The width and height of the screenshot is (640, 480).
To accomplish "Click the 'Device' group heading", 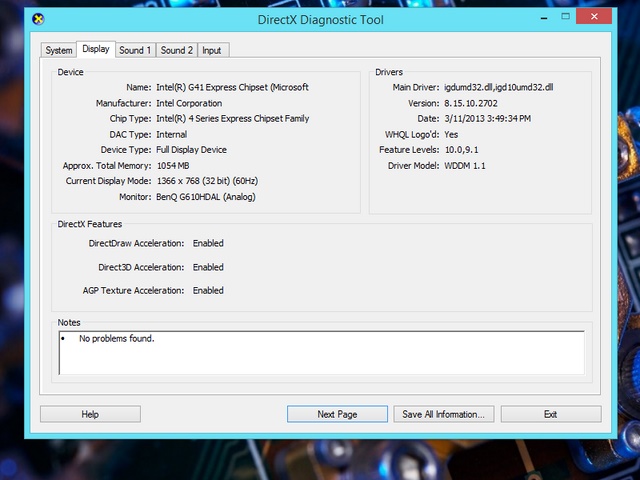I will (70, 72).
